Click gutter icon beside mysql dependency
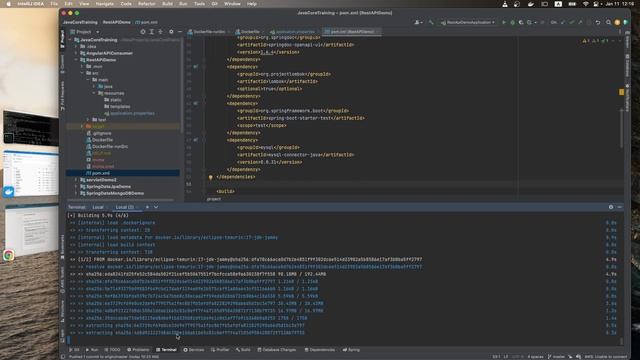 [x=196, y=140]
